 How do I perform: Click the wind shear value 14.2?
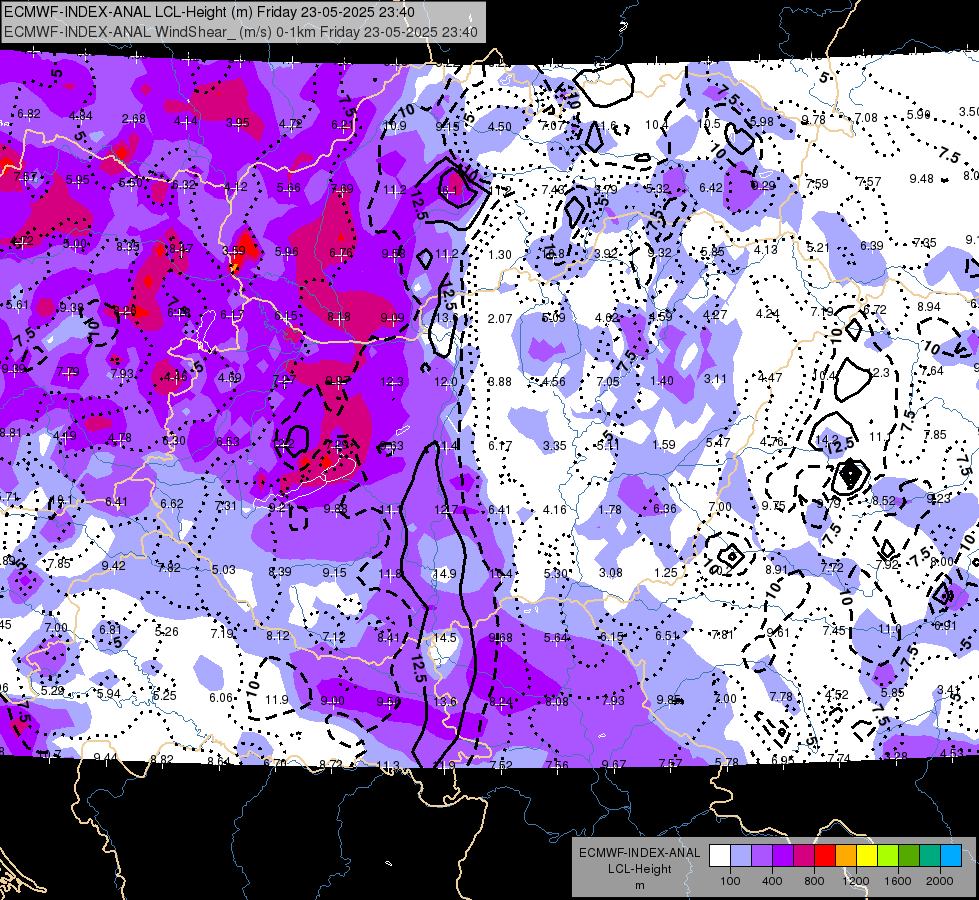[827, 439]
